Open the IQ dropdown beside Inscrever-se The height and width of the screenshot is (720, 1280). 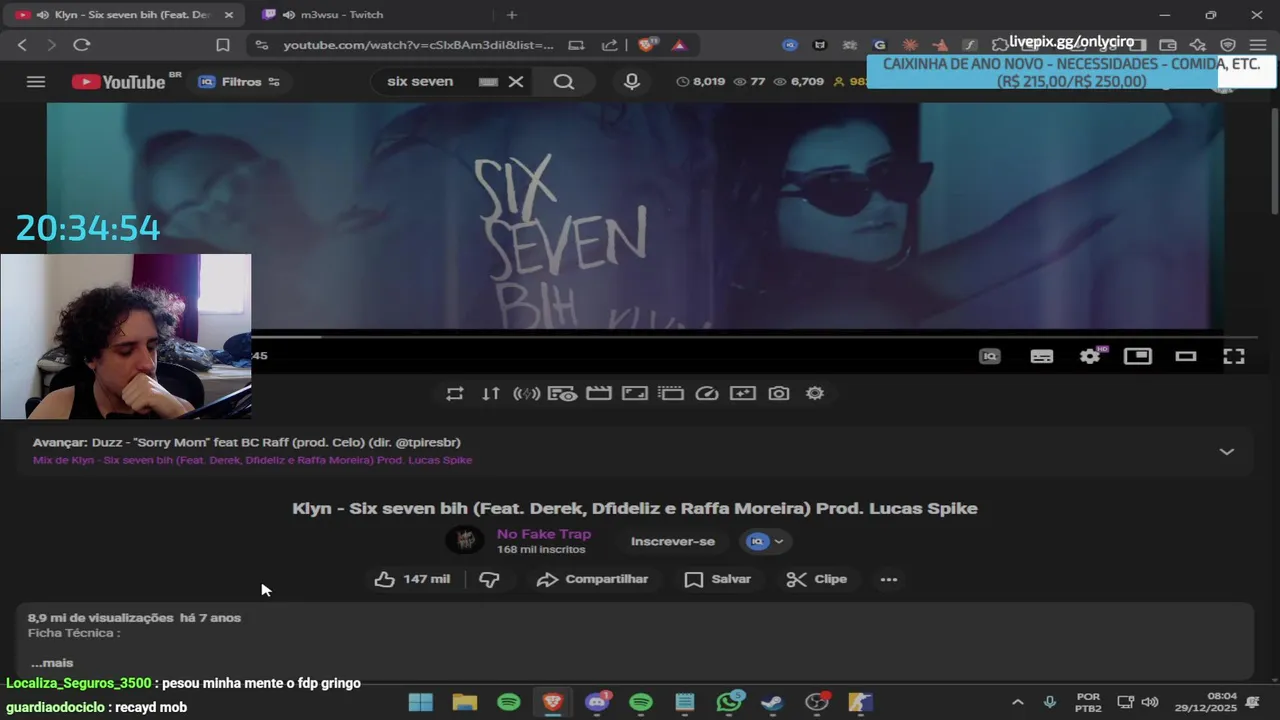[x=766, y=541]
